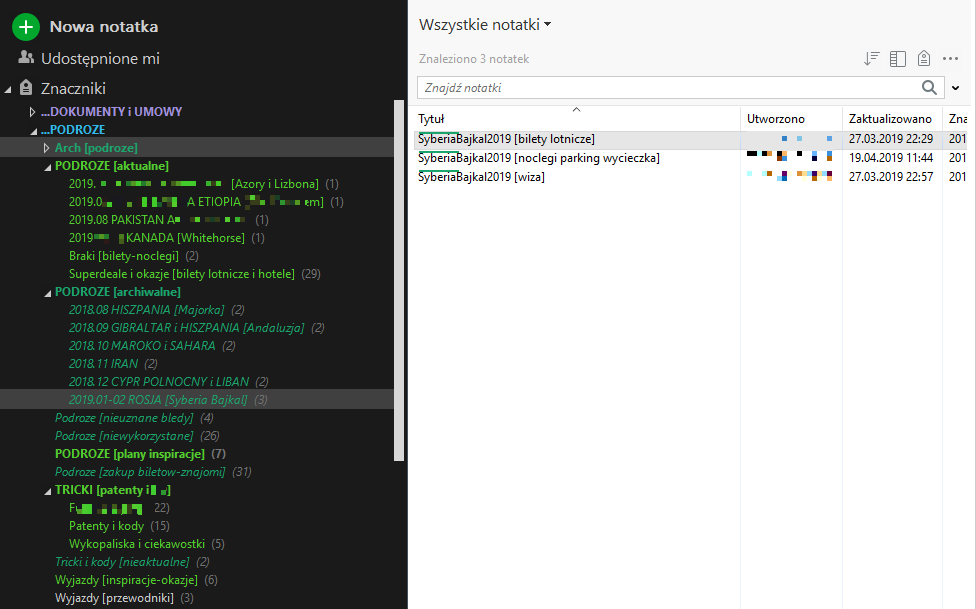Screen dimensions: 976x609
Task: Select 2018.09 GIBRALTAR i HISZPANIA tag
Action: [187, 328]
